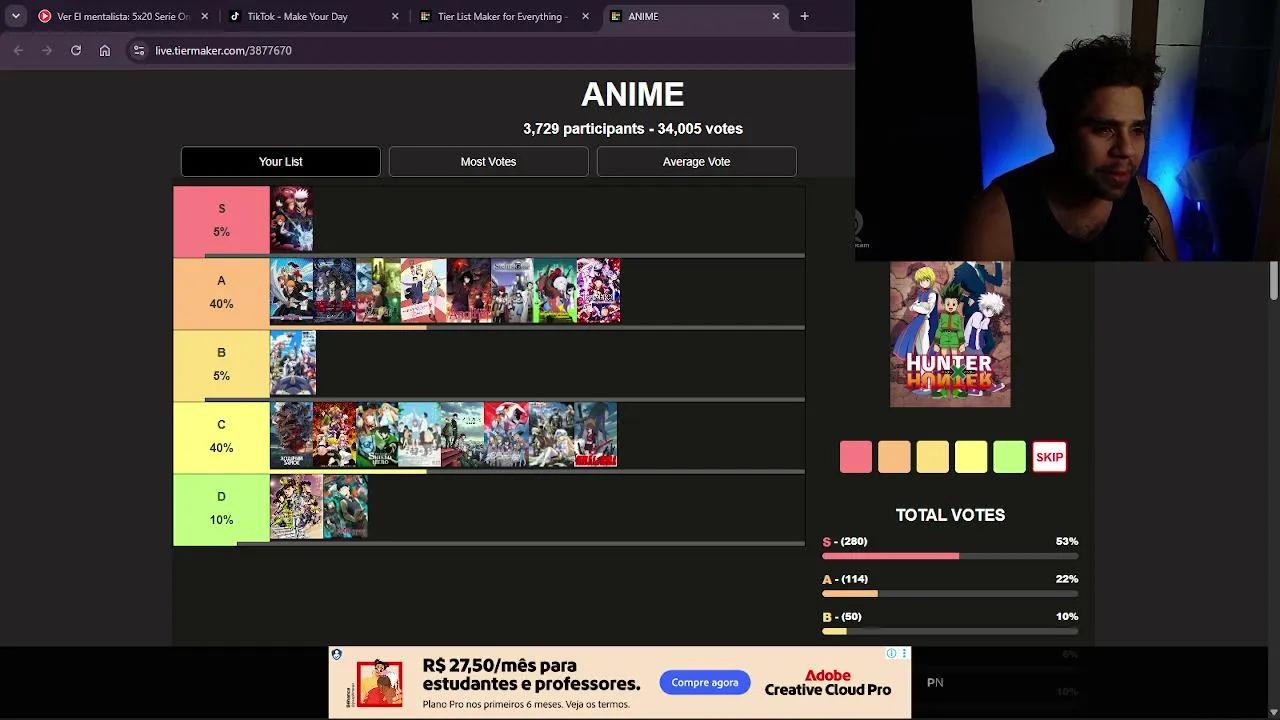Viewport: 1280px width, 720px height.
Task: Open the ad info icon
Action: (x=891, y=653)
